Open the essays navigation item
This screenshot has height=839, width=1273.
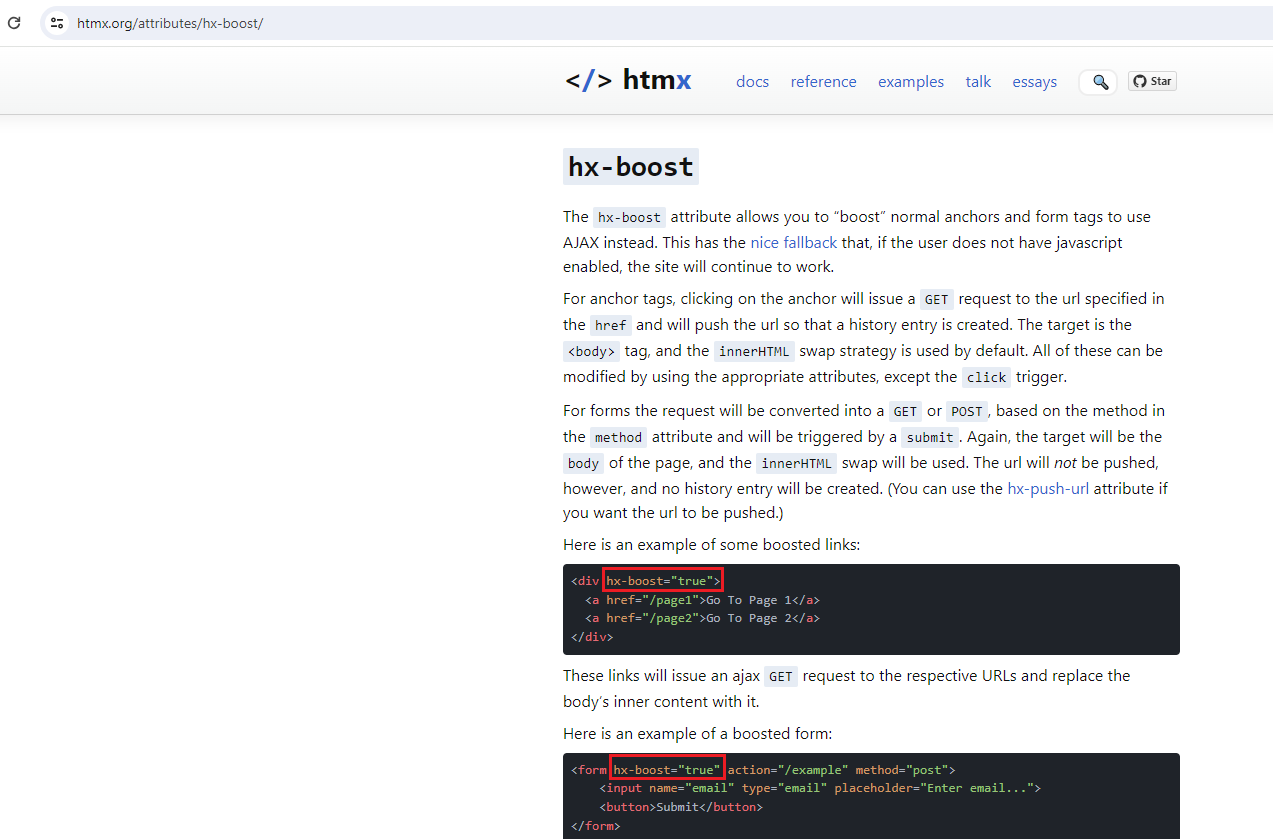pyautogui.click(x=1034, y=82)
